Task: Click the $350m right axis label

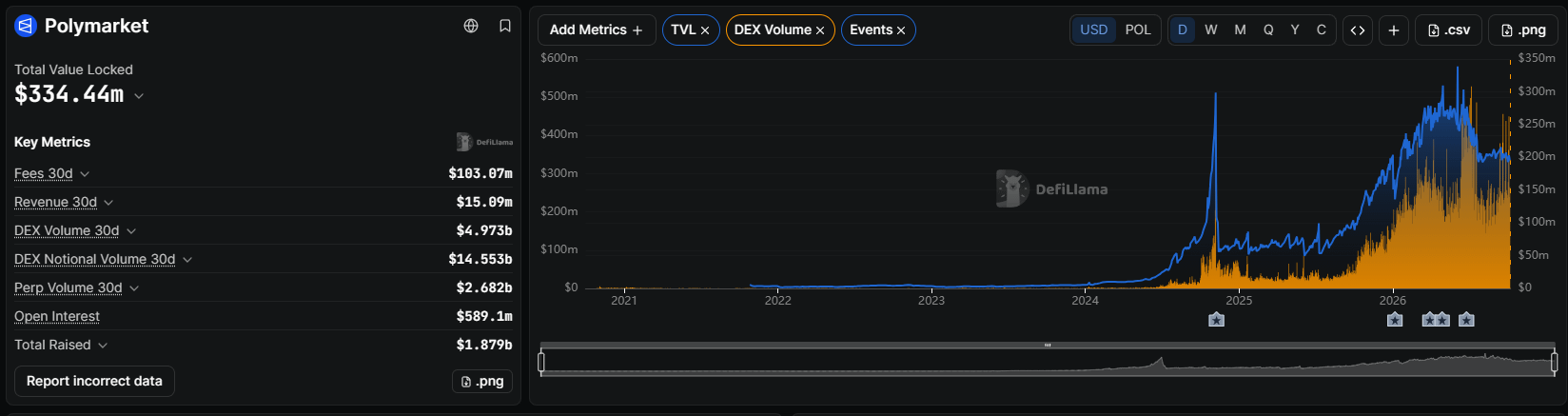Action: point(1537,58)
